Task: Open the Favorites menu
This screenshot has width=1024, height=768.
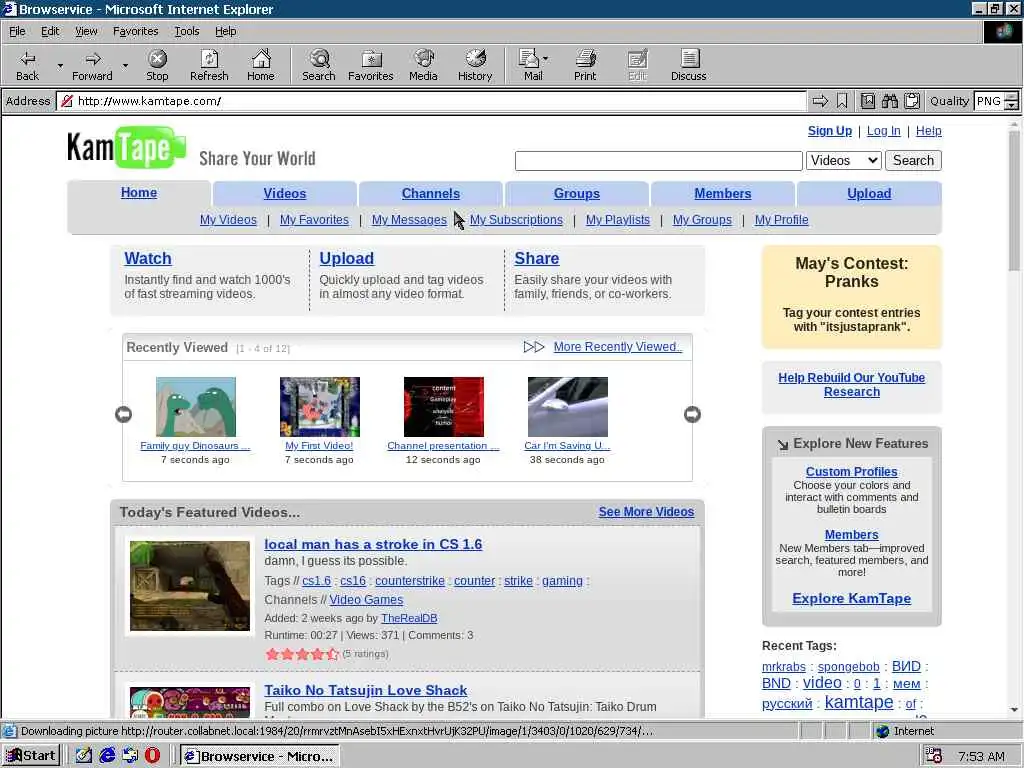Action: coord(135,31)
